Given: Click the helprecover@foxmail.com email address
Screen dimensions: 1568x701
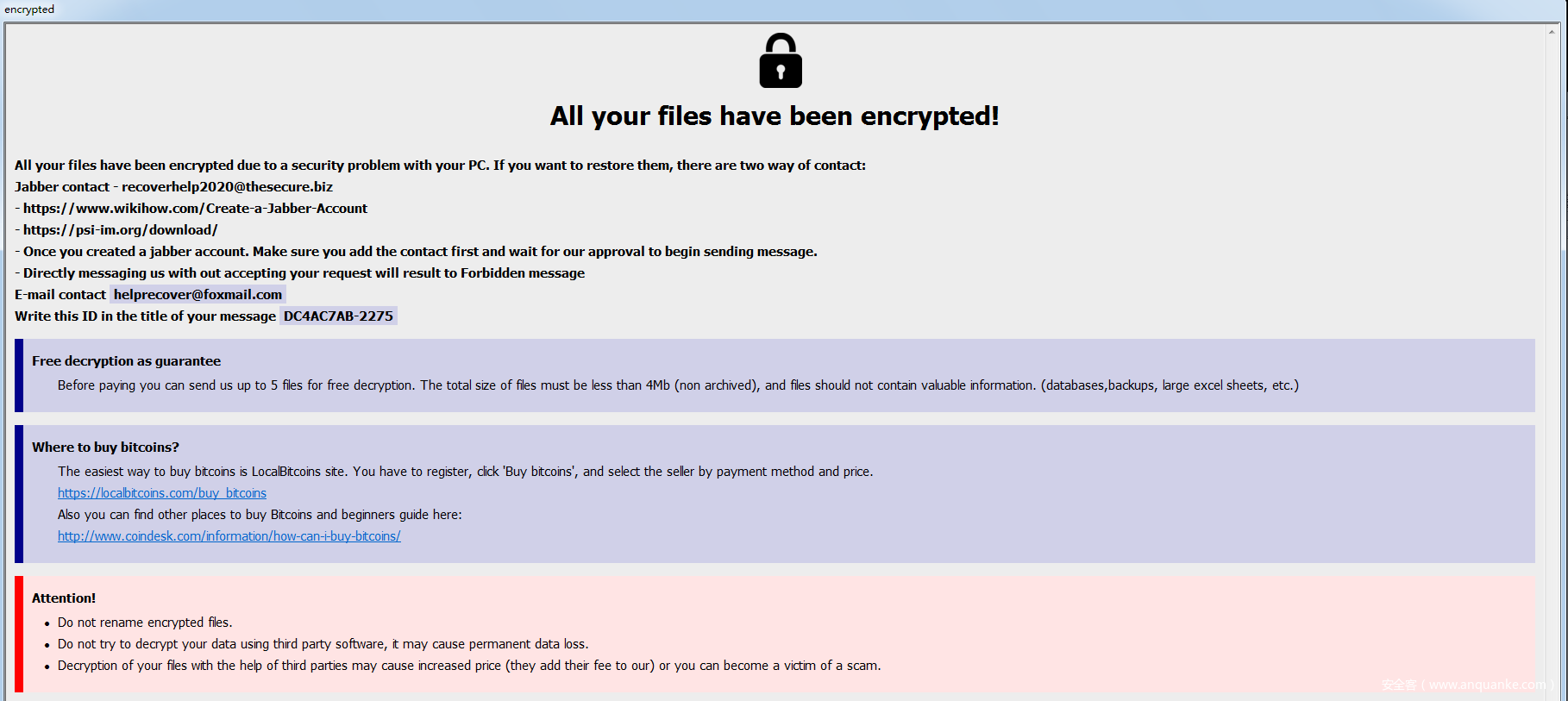Looking at the screenshot, I should point(198,295).
